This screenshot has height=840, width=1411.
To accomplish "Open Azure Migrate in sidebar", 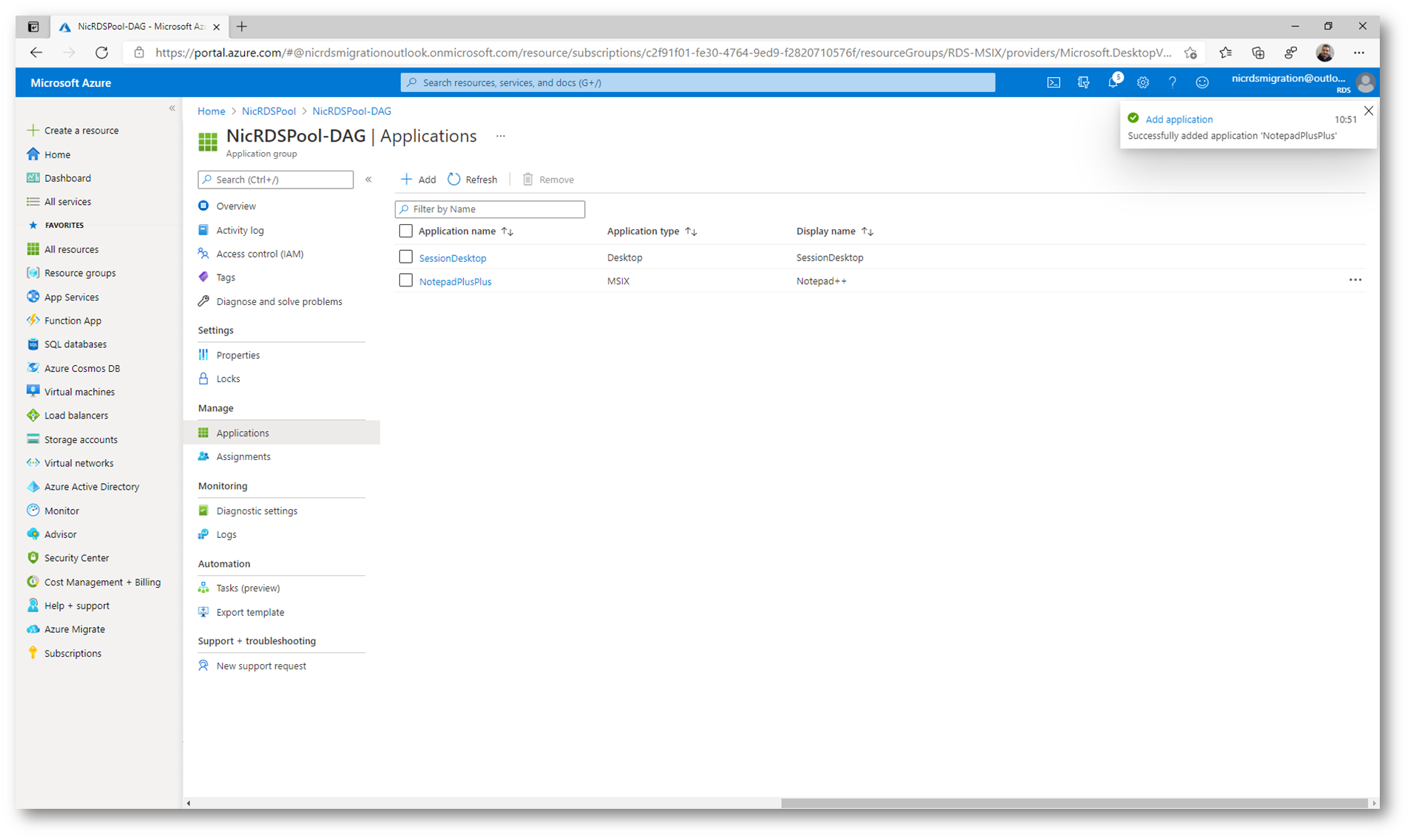I will pyautogui.click(x=74, y=629).
